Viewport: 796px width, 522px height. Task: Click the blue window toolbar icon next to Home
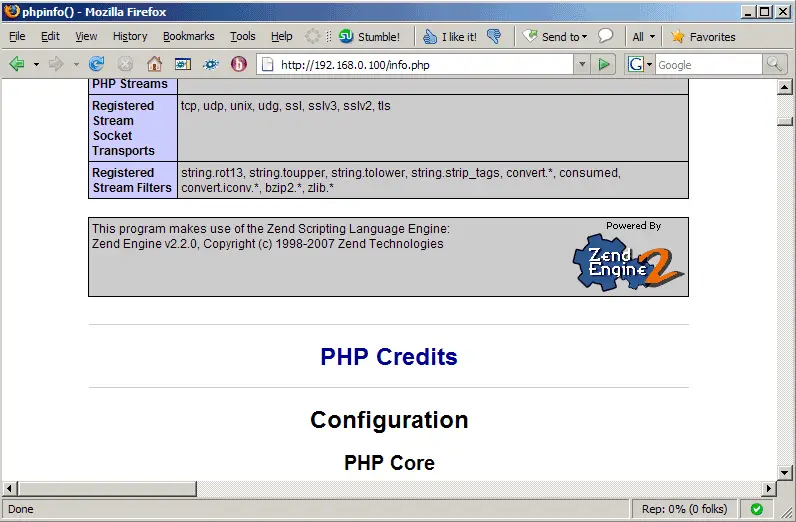click(183, 64)
